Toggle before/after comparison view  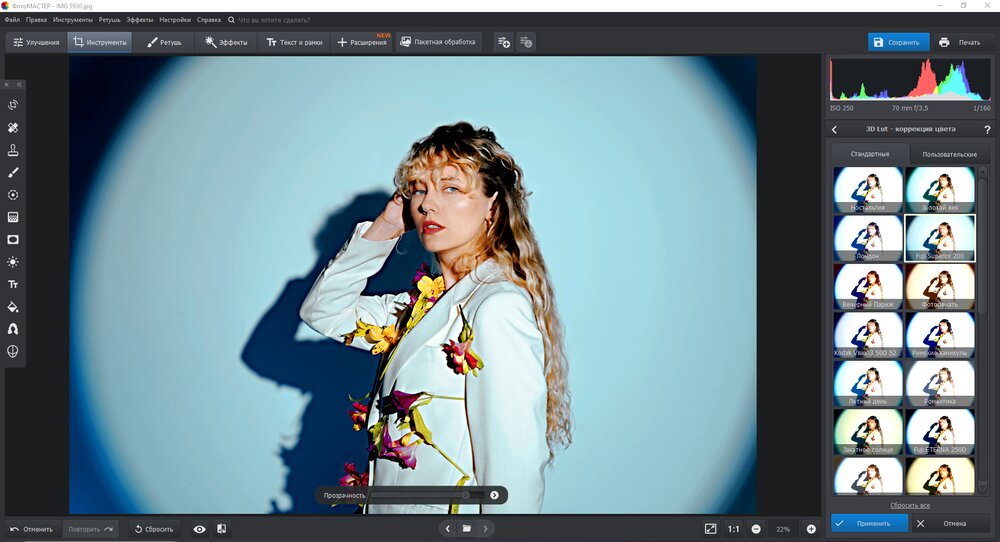(x=221, y=528)
